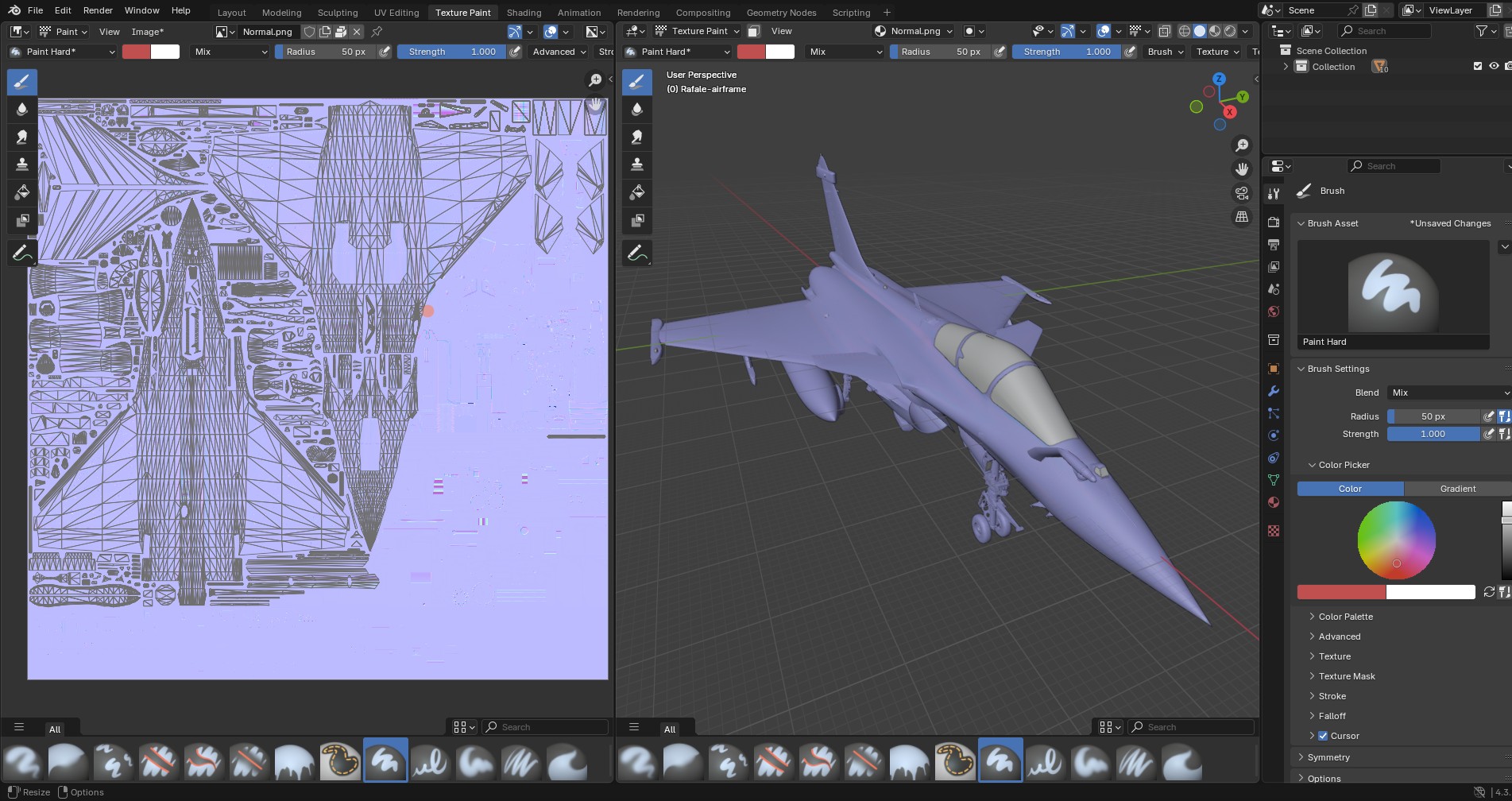
Task: Toggle camera view in the 3D viewport
Action: 1241,193
